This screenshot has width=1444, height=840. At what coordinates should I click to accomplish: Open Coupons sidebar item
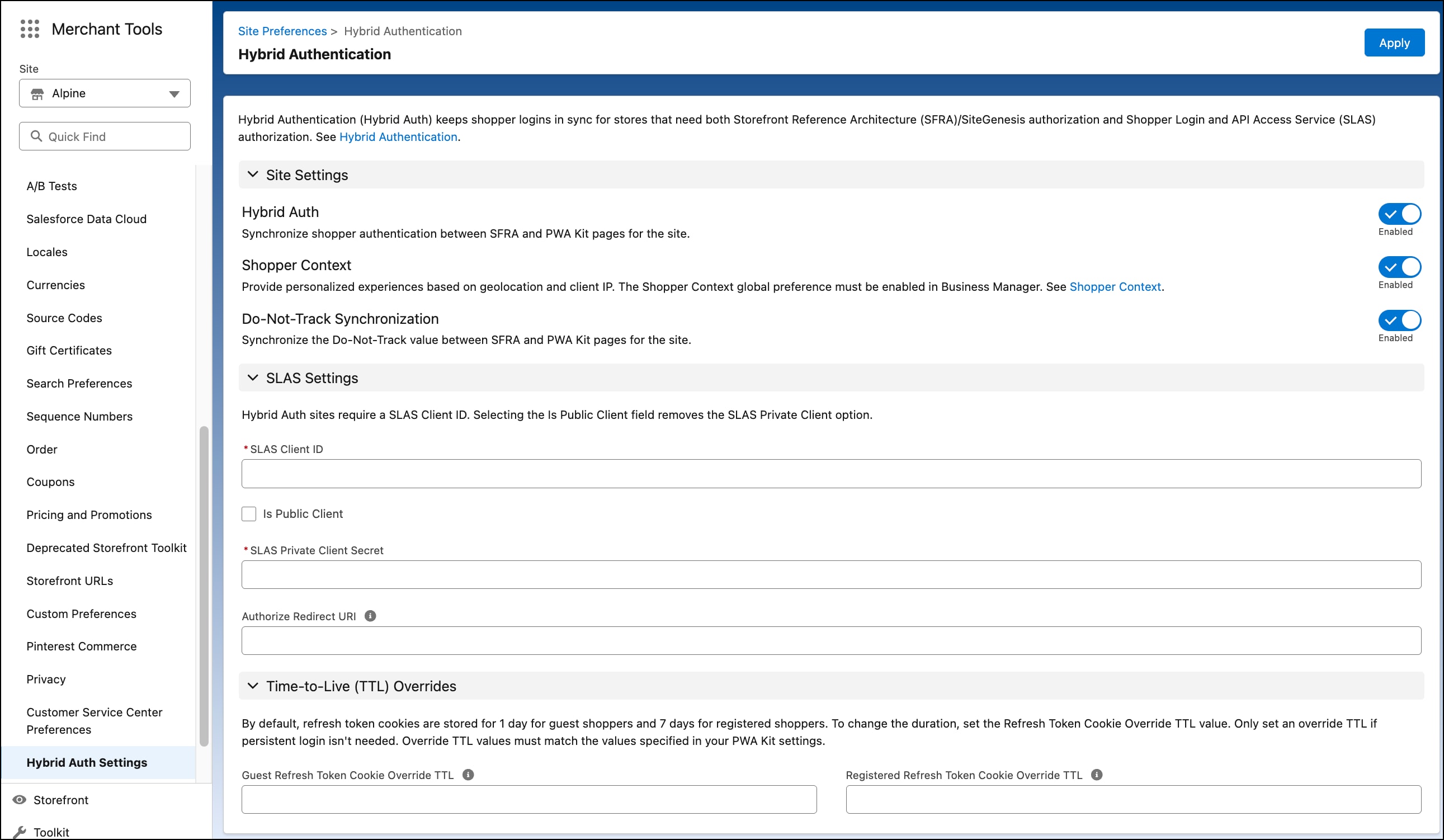point(50,482)
